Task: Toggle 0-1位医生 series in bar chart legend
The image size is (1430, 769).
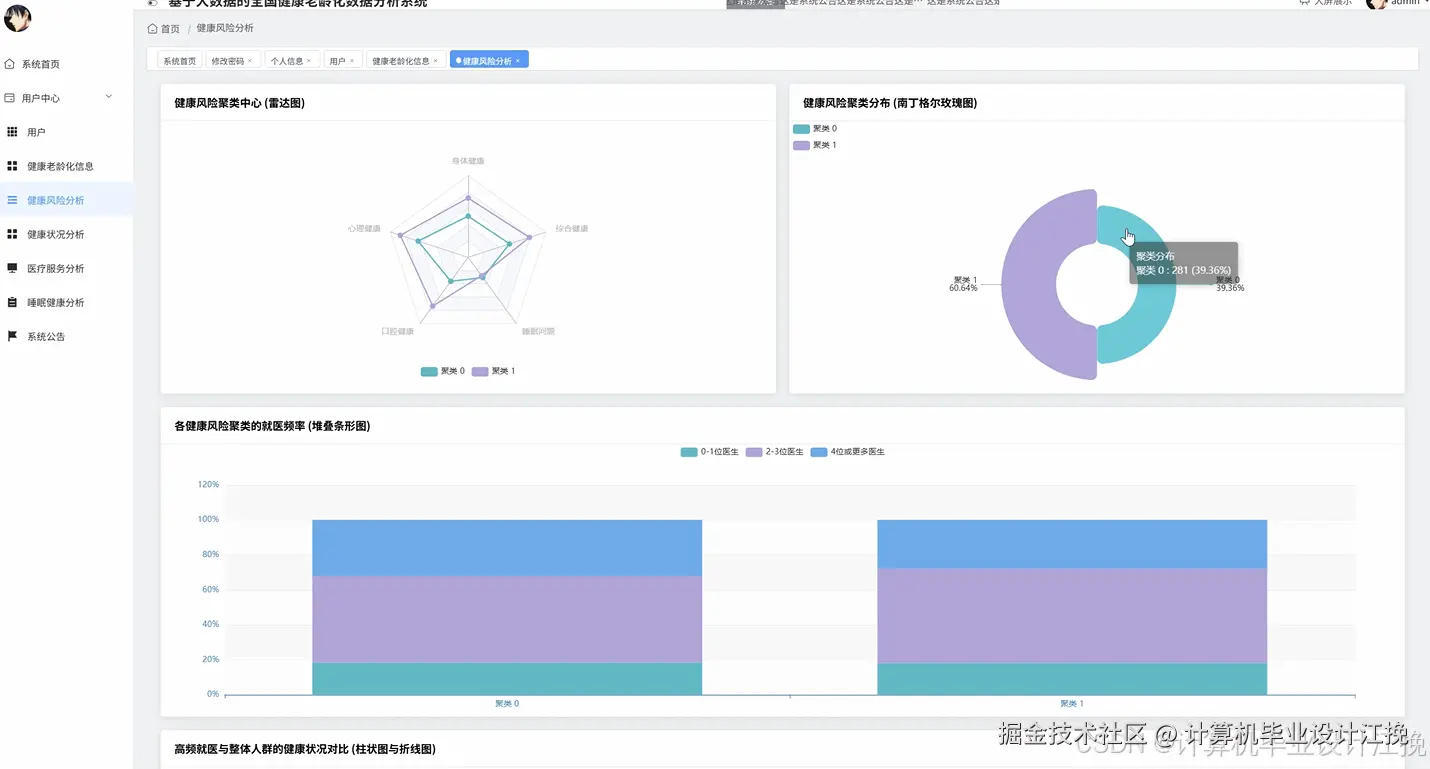Action: coord(710,452)
